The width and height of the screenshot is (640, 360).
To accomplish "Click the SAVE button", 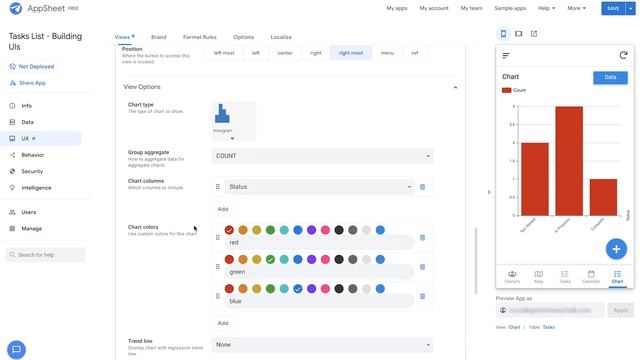I will (613, 8).
